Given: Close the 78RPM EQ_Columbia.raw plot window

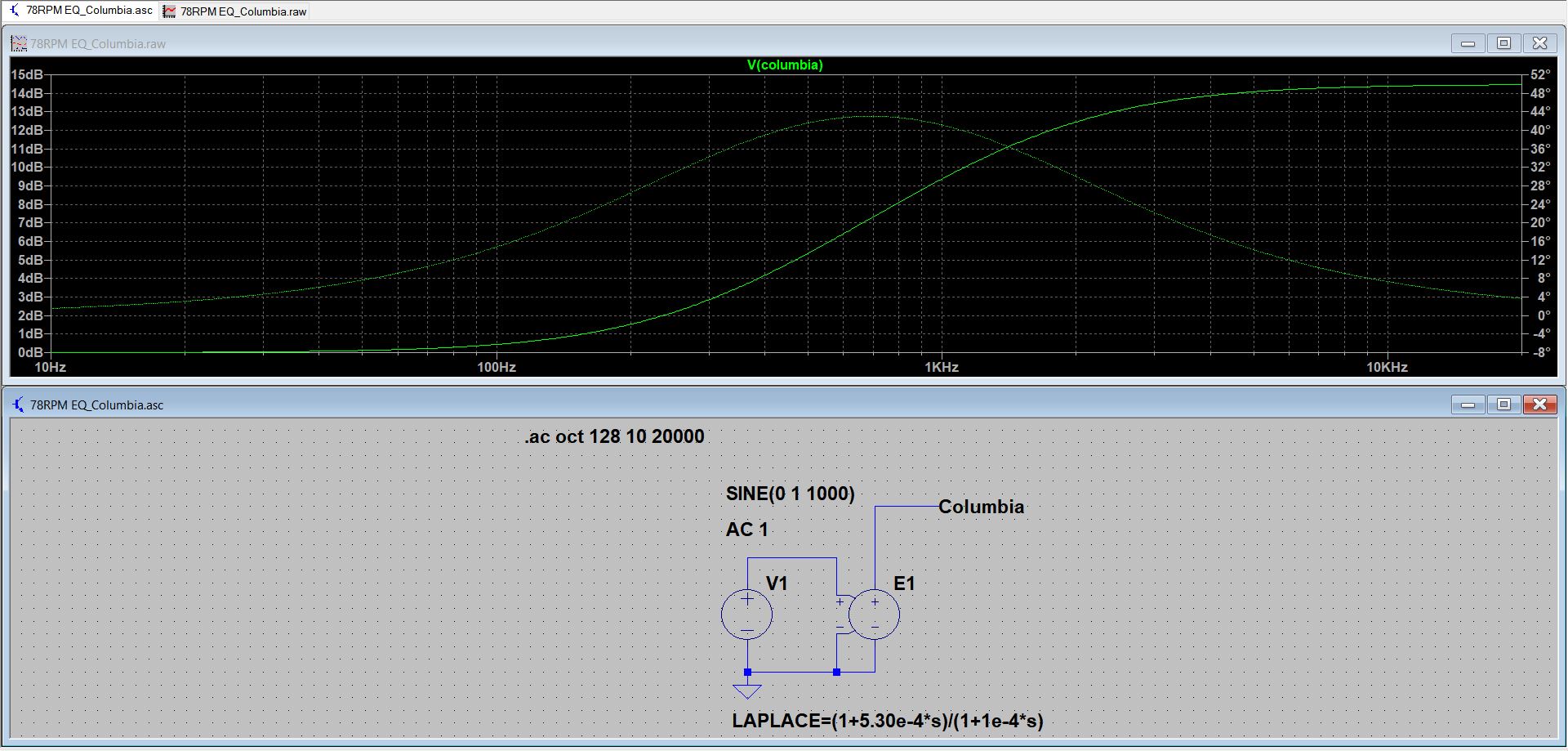Looking at the screenshot, I should click(x=1539, y=43).
